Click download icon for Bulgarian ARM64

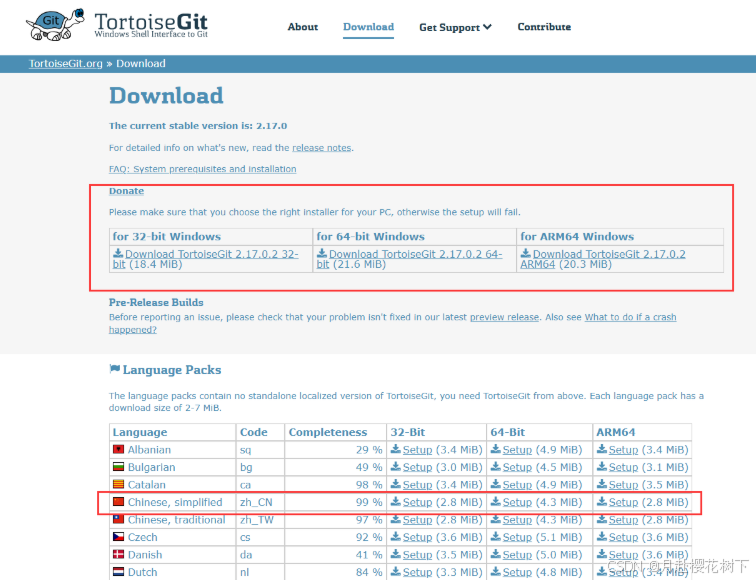point(602,466)
